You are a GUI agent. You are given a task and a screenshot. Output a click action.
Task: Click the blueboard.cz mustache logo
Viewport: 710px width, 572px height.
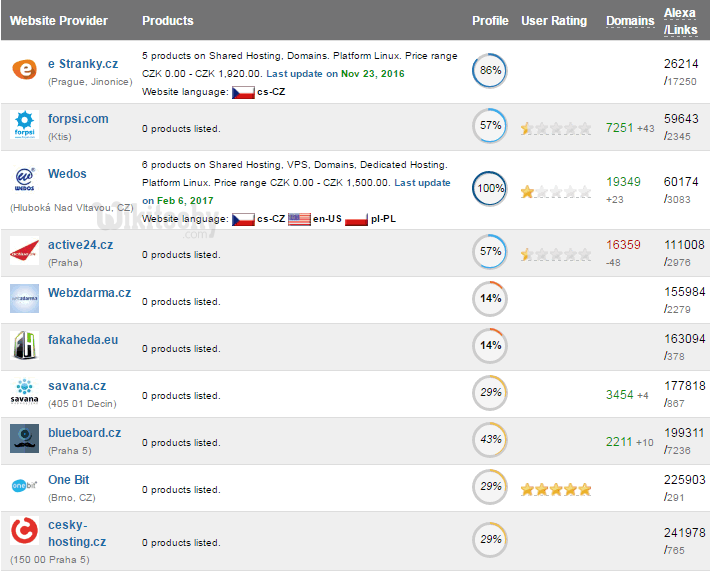click(x=24, y=439)
